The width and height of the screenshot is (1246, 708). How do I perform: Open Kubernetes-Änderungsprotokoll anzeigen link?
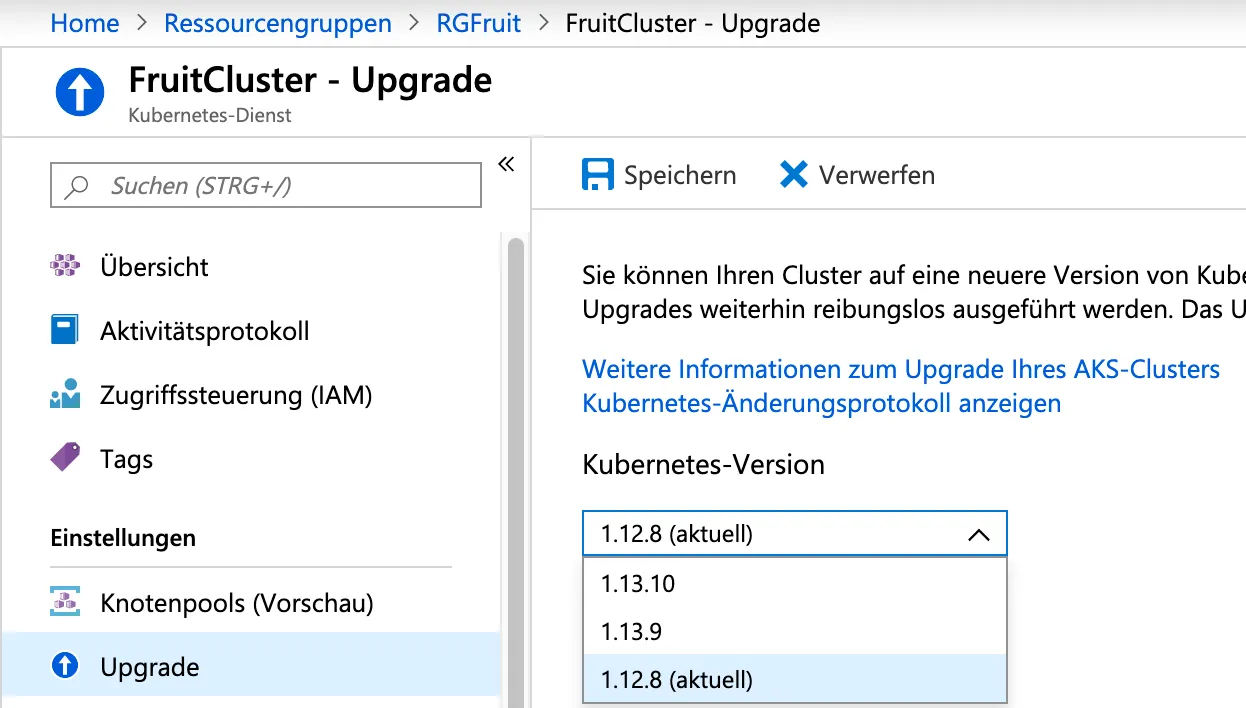[x=821, y=403]
